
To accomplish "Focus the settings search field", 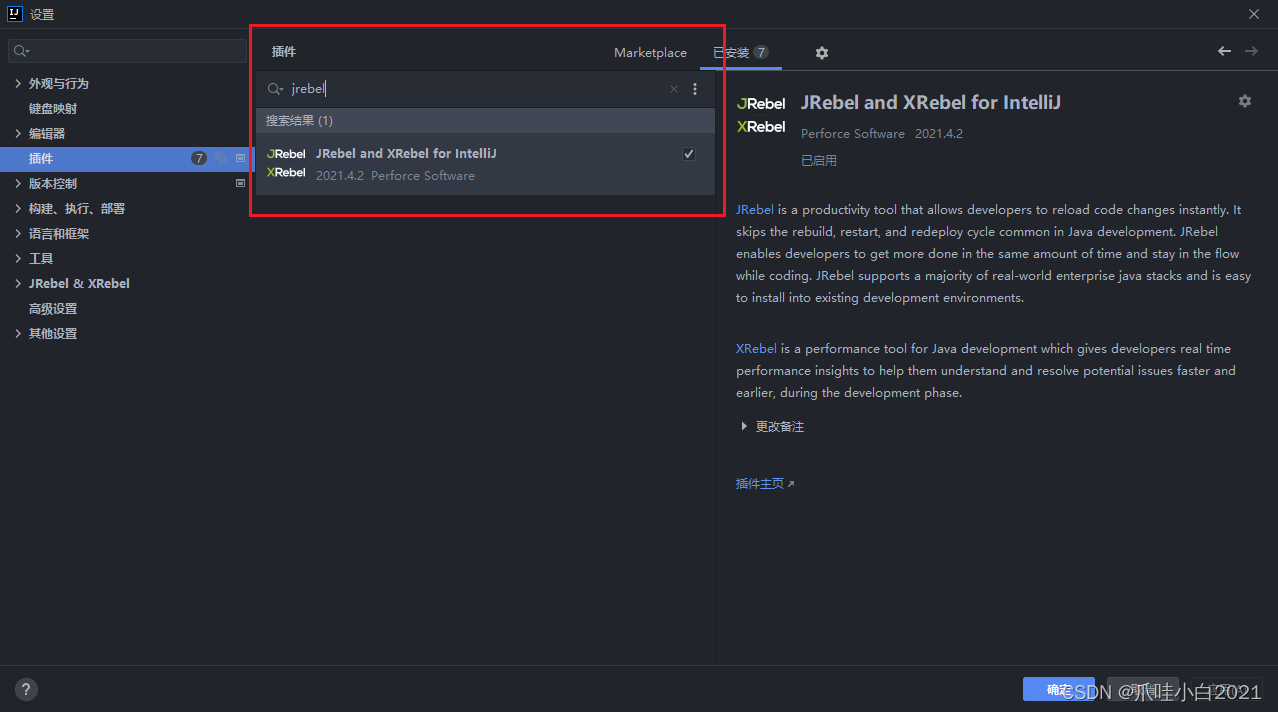I will pos(127,51).
